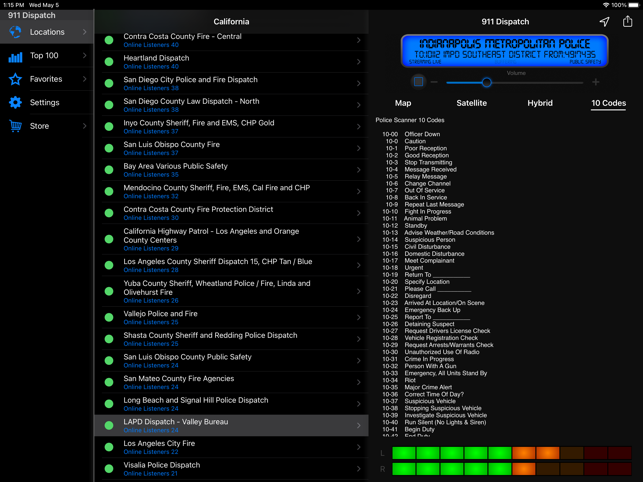Click Wi-Fi icon in status bar
The height and width of the screenshot is (482, 643).
coord(606,5)
